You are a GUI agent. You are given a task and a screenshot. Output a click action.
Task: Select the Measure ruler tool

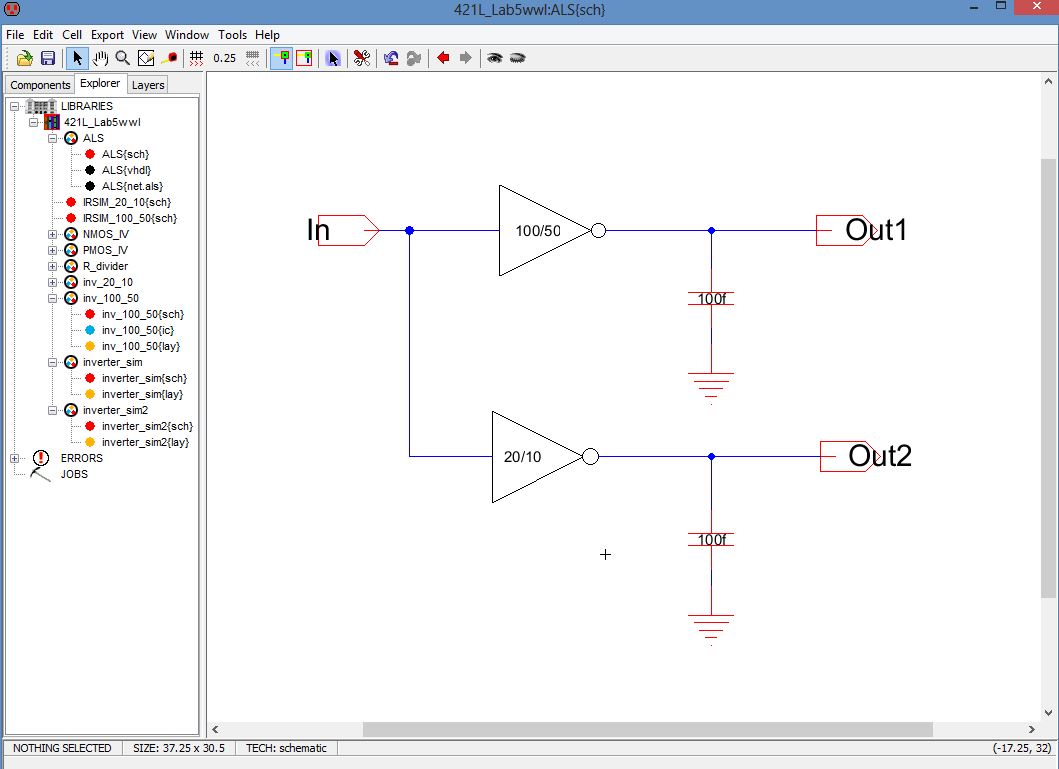171,58
